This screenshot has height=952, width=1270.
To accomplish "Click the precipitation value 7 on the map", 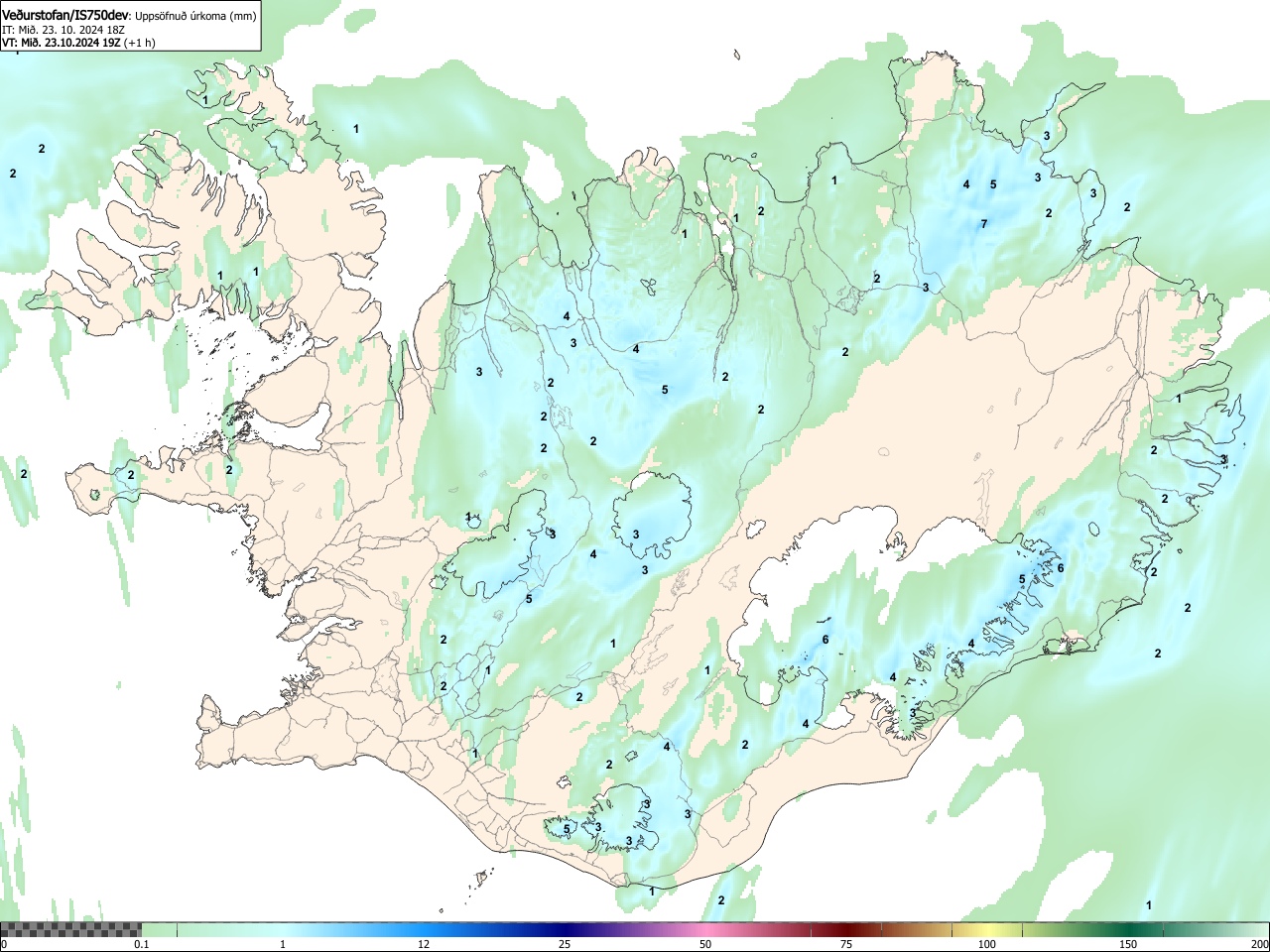I will pyautogui.click(x=984, y=224).
